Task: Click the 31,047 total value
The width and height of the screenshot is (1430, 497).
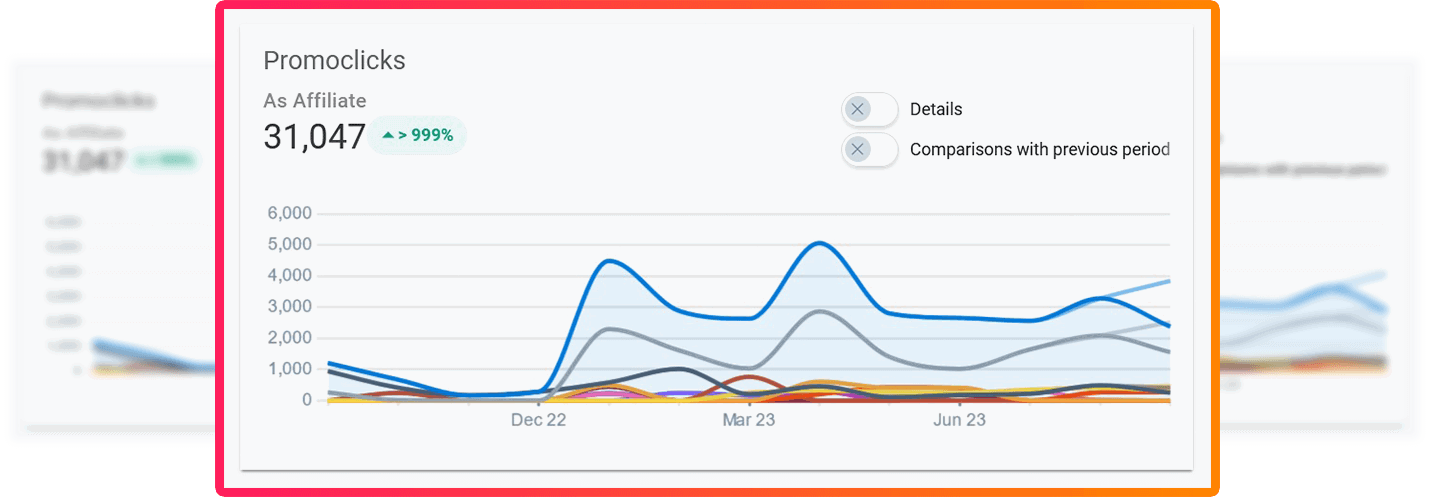Action: coord(314,137)
